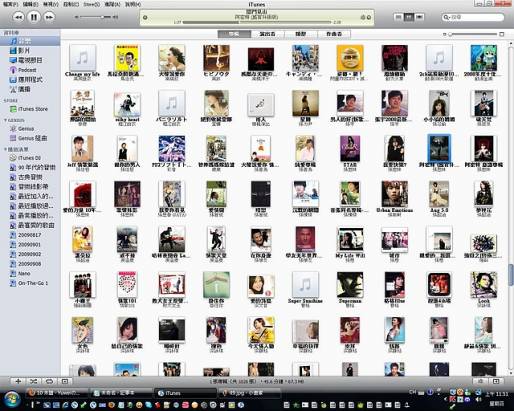
Task: Open the Controls menu
Action: (71, 4)
